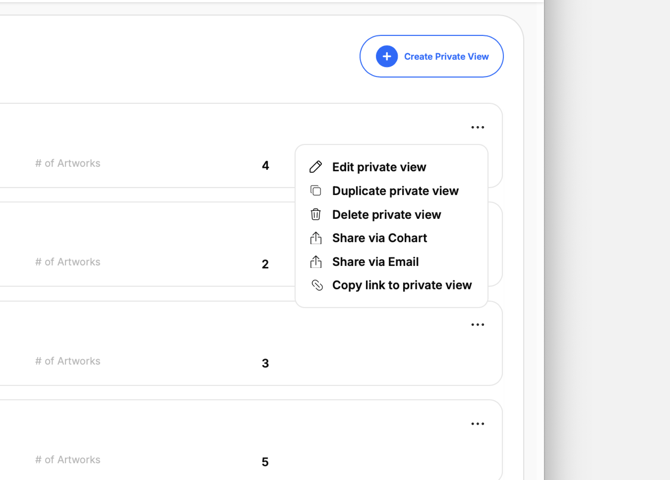Click the pencil icon for Edit private view

point(316,167)
